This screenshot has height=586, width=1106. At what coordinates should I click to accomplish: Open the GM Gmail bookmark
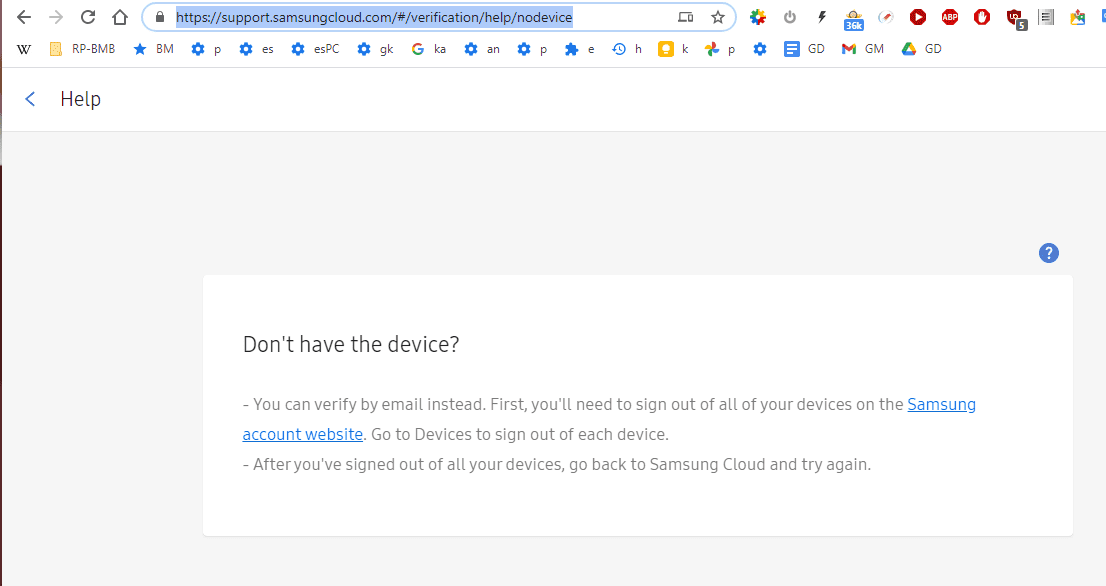[x=863, y=49]
